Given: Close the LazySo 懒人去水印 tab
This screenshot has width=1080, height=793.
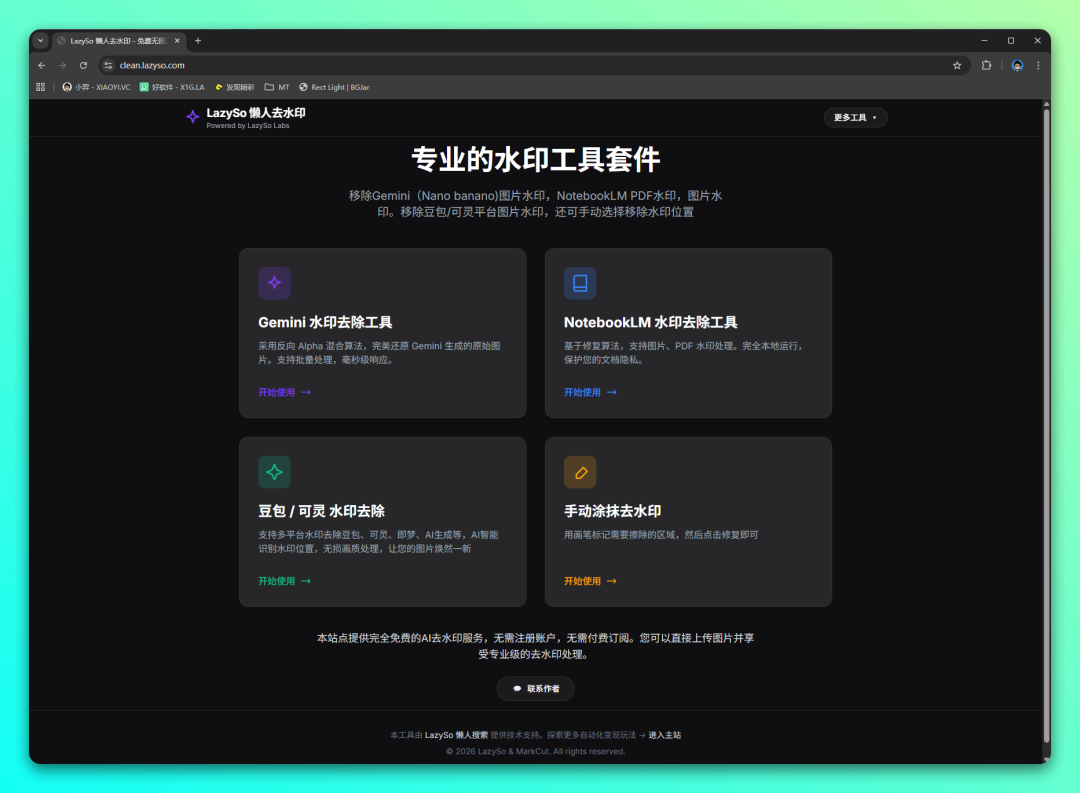Looking at the screenshot, I should tap(177, 41).
